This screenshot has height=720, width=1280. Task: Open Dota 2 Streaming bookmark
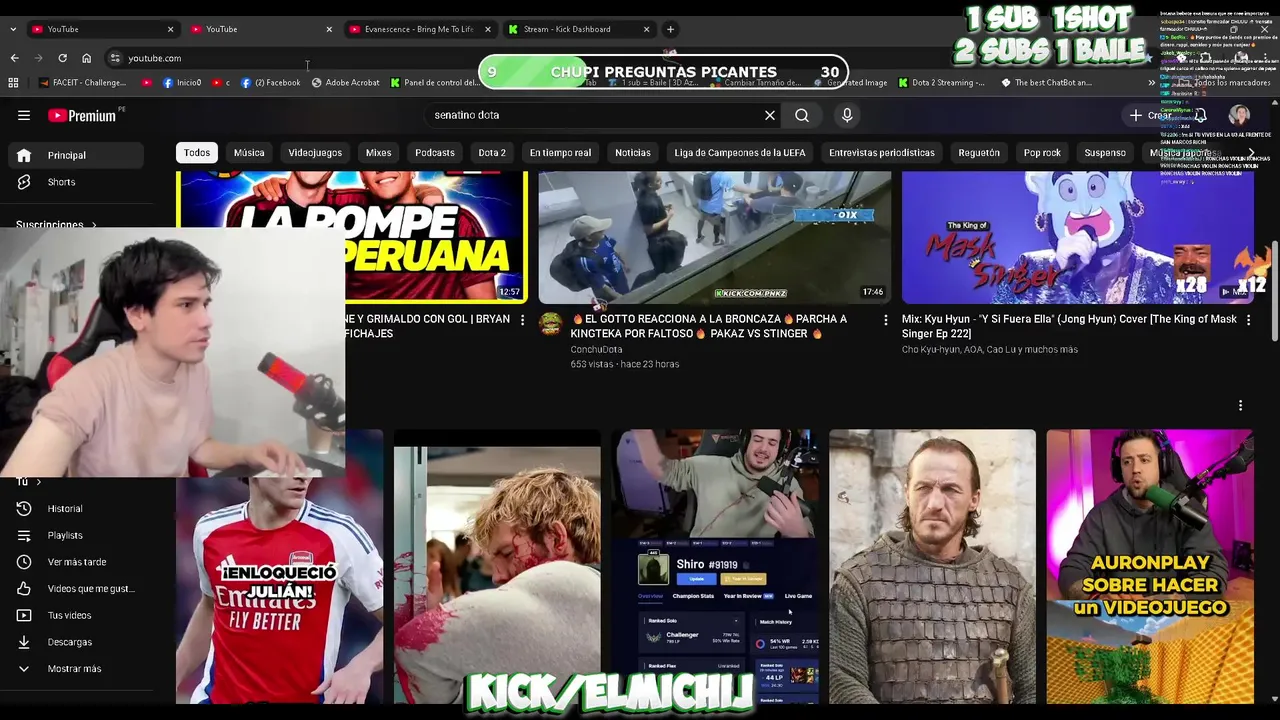(x=941, y=83)
